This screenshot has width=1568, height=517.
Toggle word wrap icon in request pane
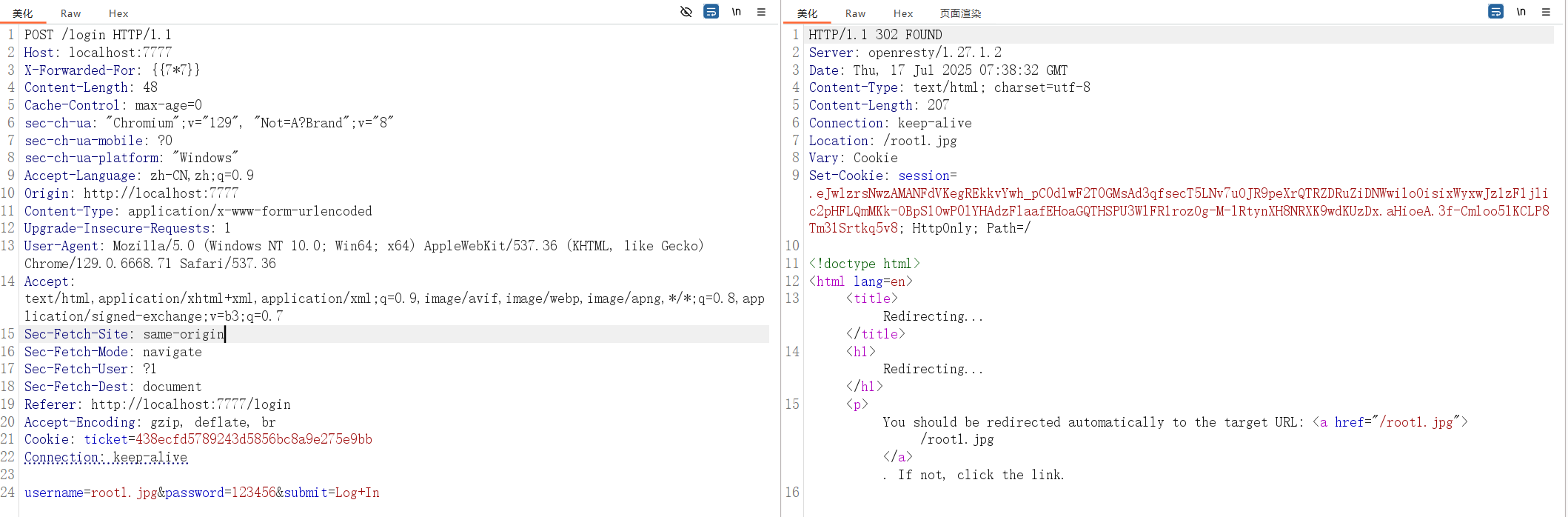click(x=711, y=12)
